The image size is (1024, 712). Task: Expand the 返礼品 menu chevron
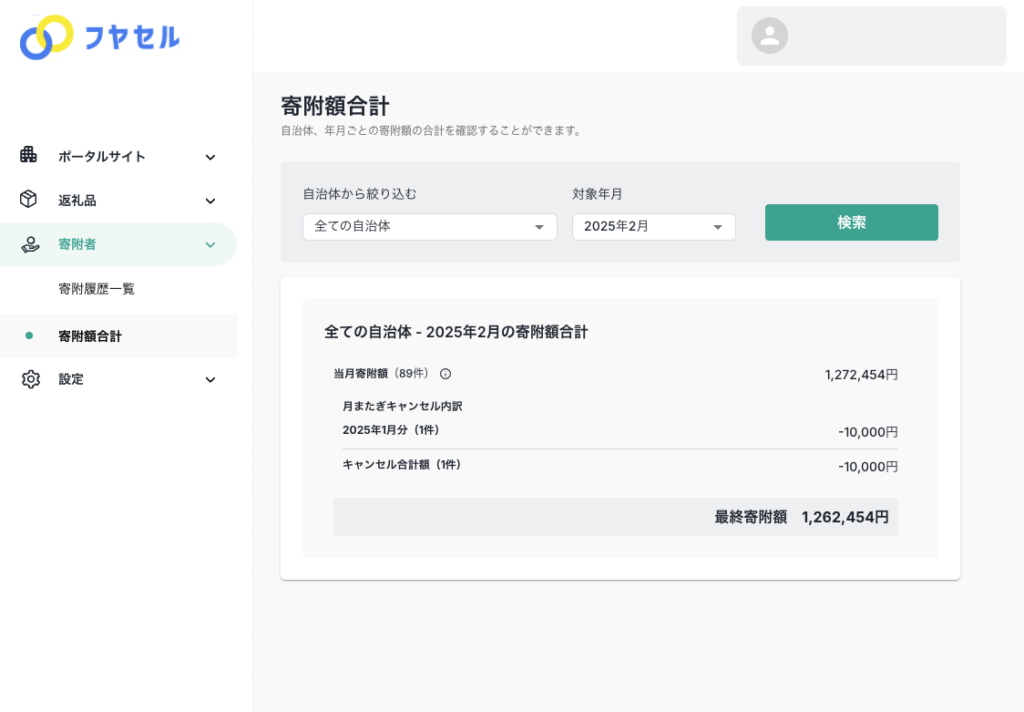(210, 201)
